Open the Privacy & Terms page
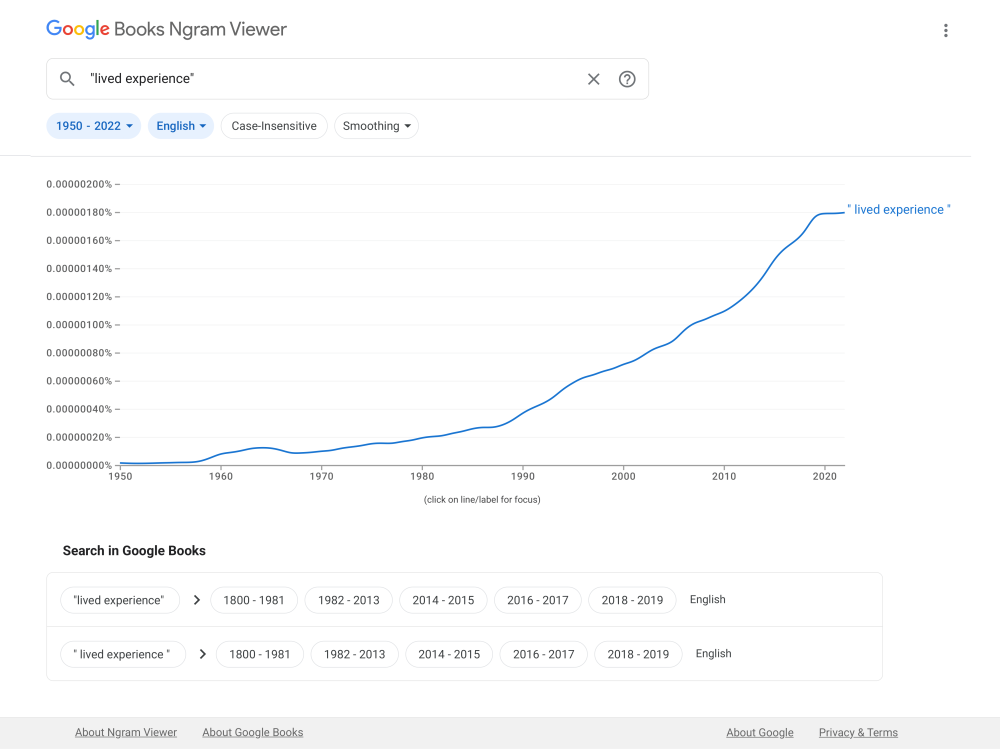The height and width of the screenshot is (749, 1000). [x=858, y=732]
